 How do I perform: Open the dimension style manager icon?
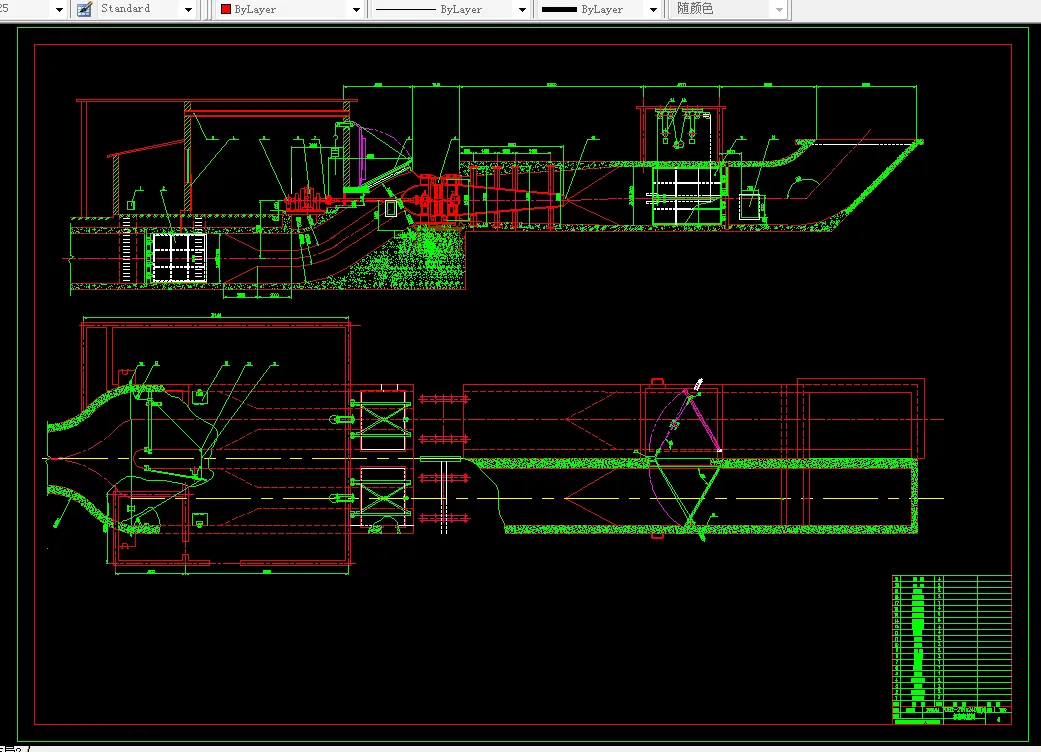[x=84, y=9]
